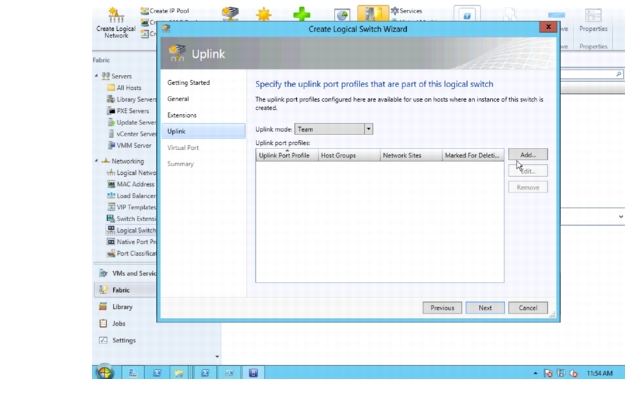The width and height of the screenshot is (631, 395).
Task: Select Native Port Profiles tree item
Action: tap(131, 242)
